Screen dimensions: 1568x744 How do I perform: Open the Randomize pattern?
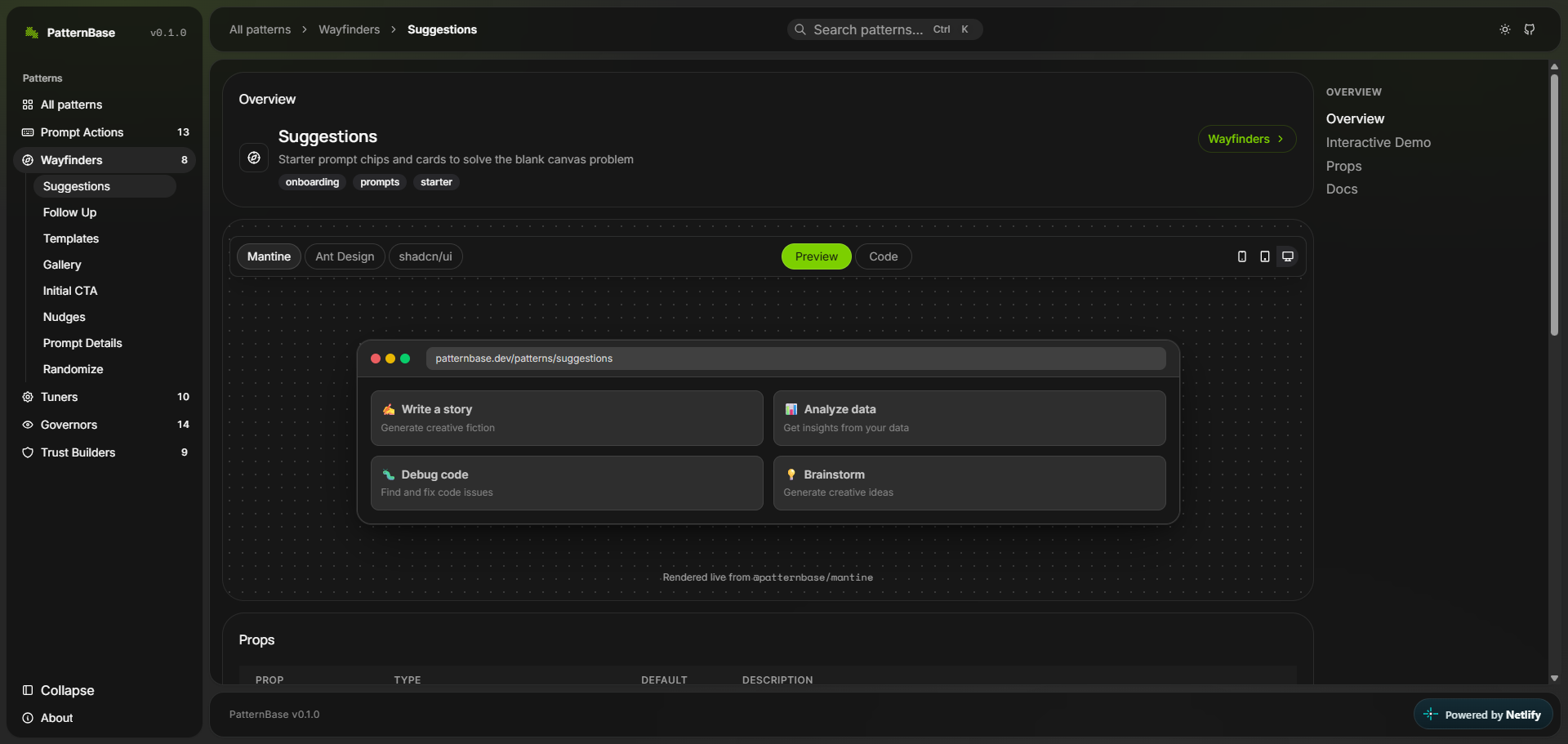point(105,369)
